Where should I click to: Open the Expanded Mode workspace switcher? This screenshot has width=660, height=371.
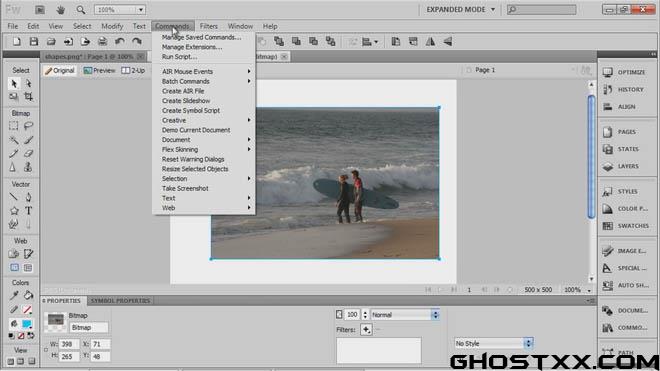pos(460,9)
